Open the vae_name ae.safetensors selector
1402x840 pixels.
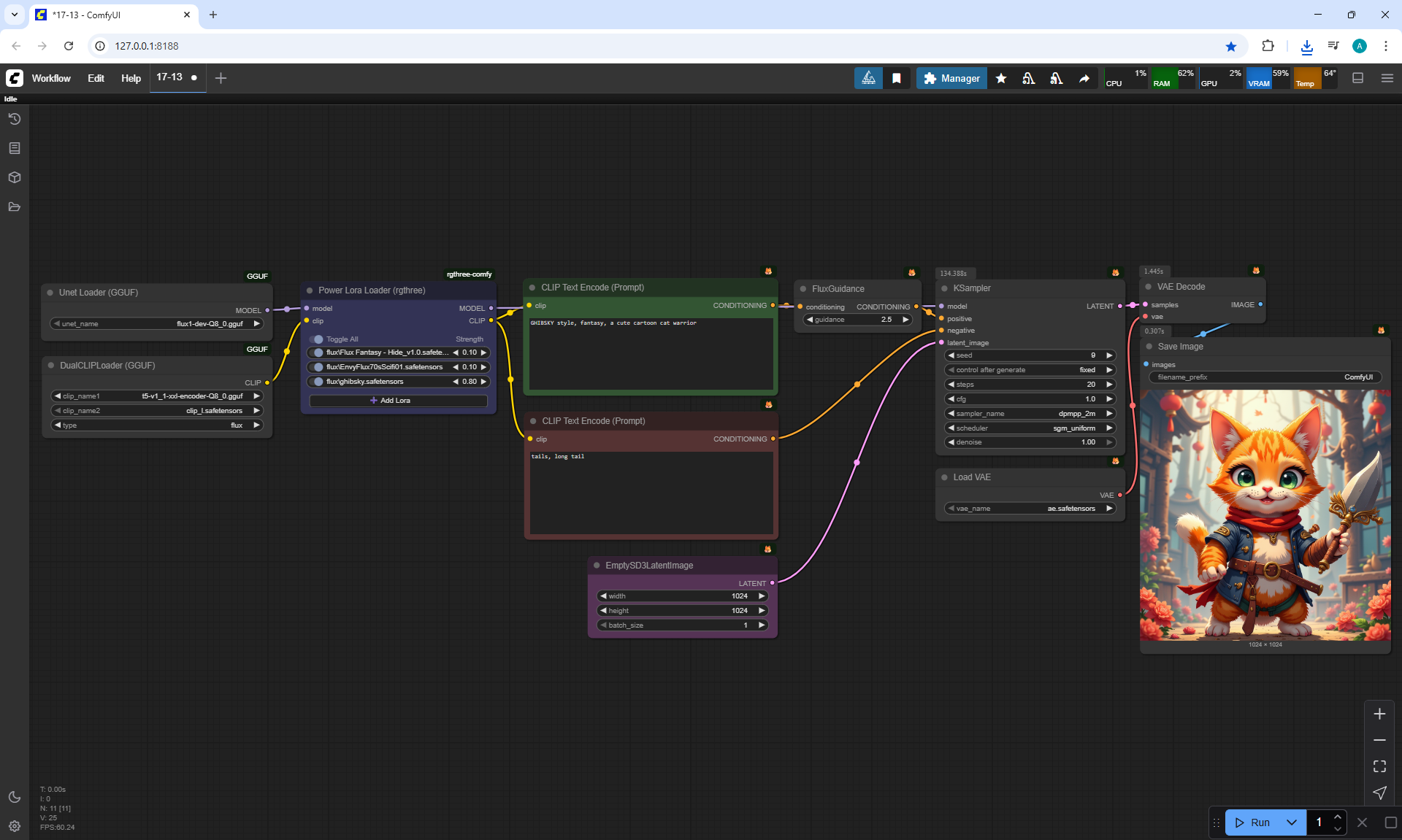pos(1030,509)
